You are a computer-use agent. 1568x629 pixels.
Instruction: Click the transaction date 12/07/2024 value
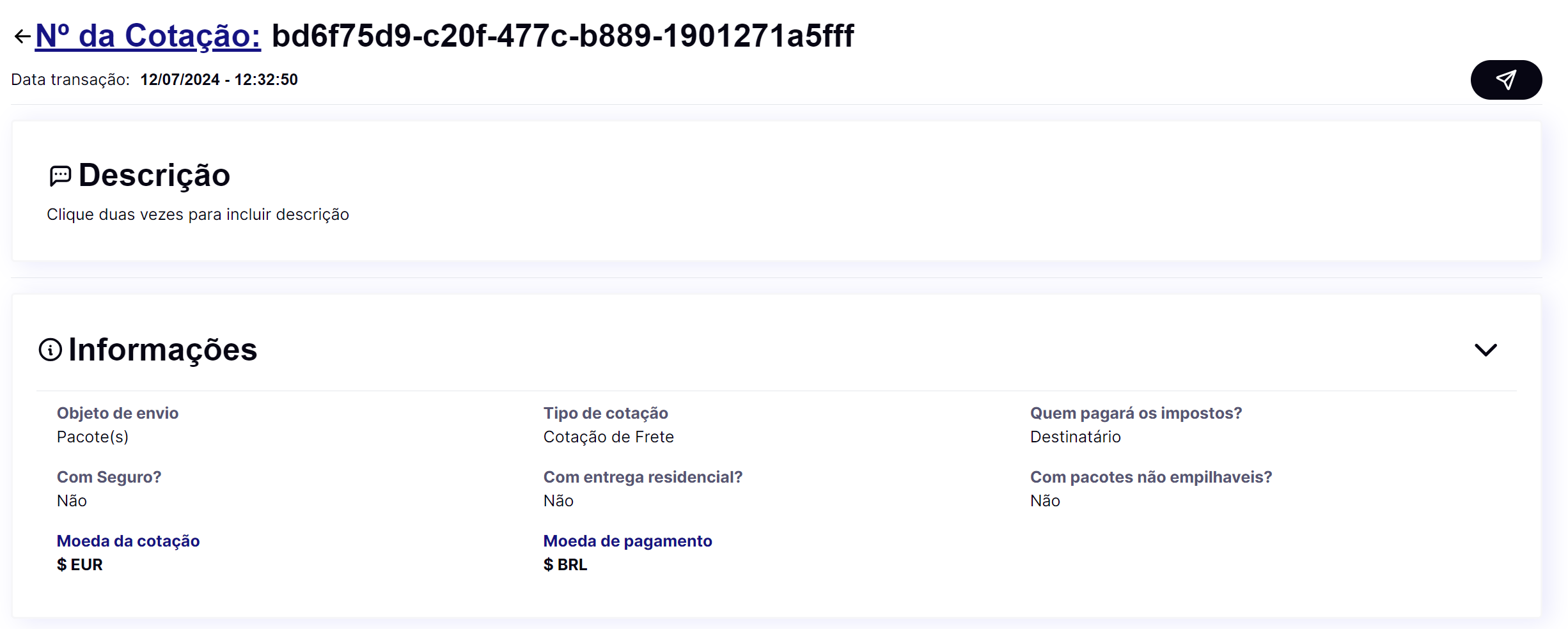coord(219,80)
